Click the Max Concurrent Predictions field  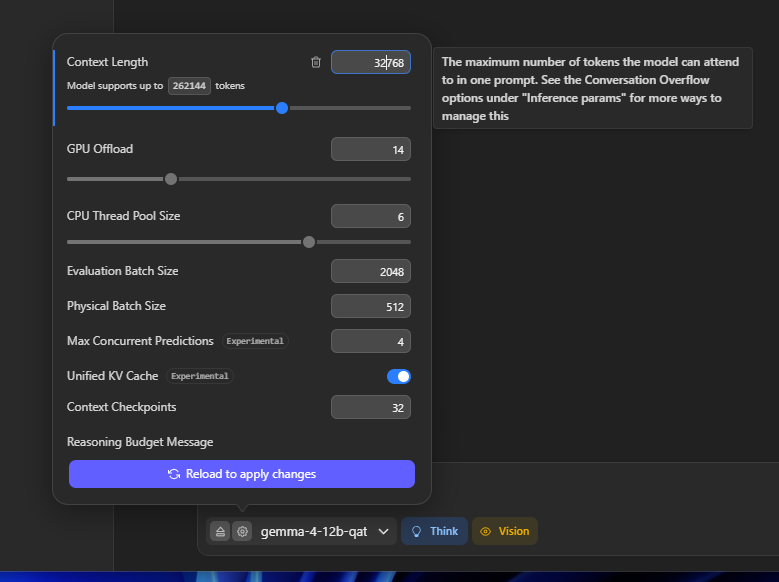371,341
